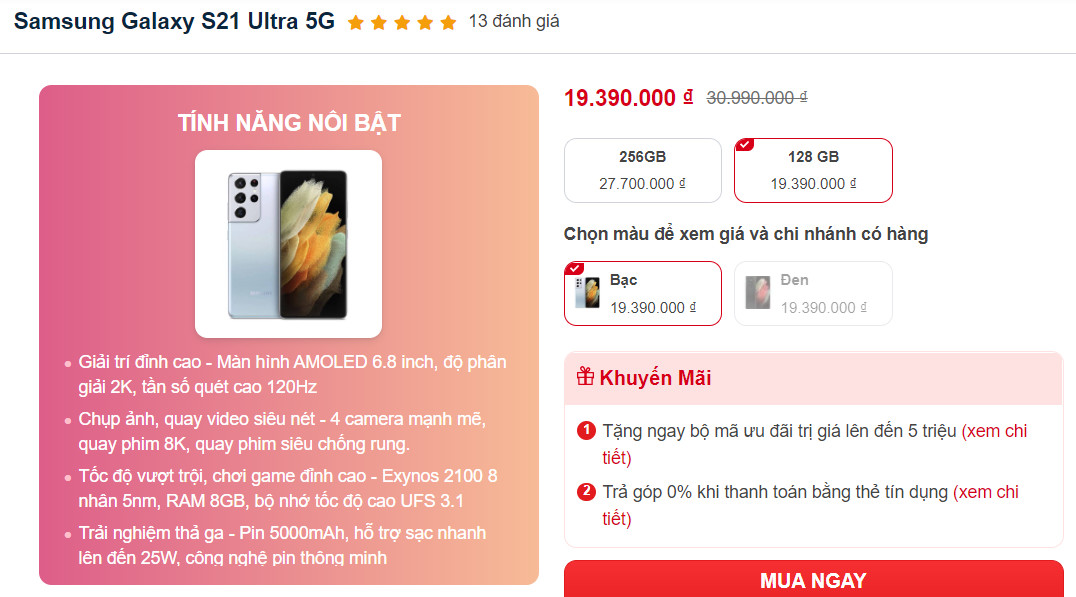Click the red number 1 promotion badge
Image resolution: width=1076 pixels, height=597 pixels.
(586, 431)
